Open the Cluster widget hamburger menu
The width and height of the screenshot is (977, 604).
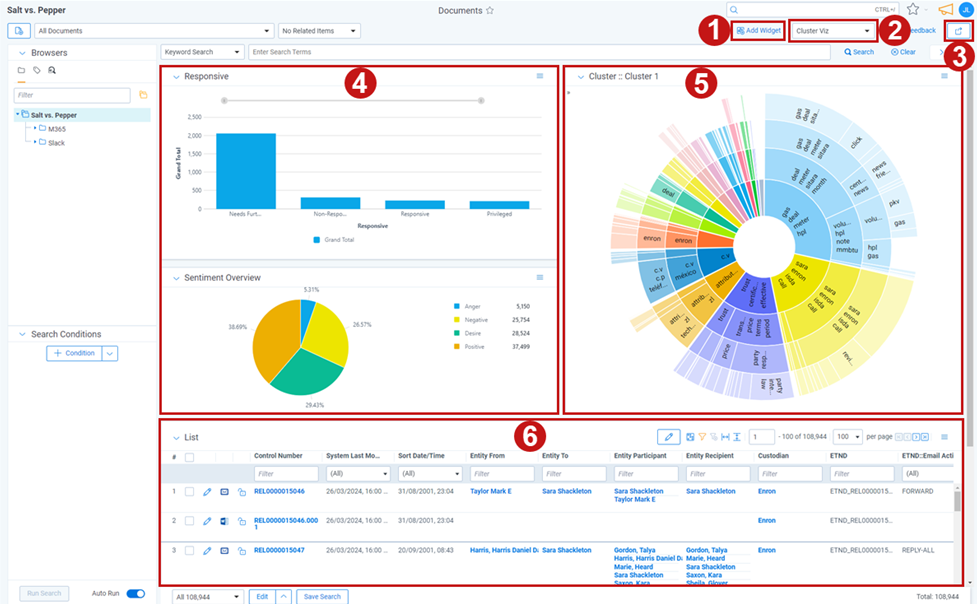[944, 76]
